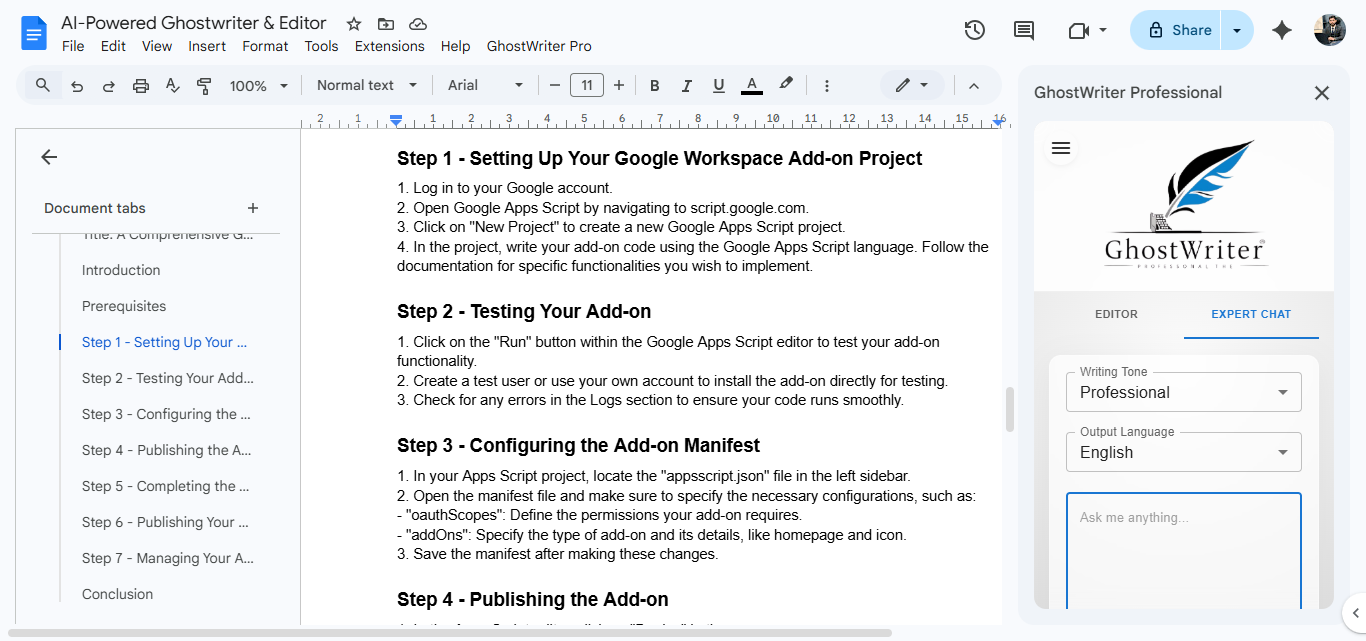The width and height of the screenshot is (1366, 641).
Task: Close the GhostWriter Professional panel
Action: (x=1322, y=92)
